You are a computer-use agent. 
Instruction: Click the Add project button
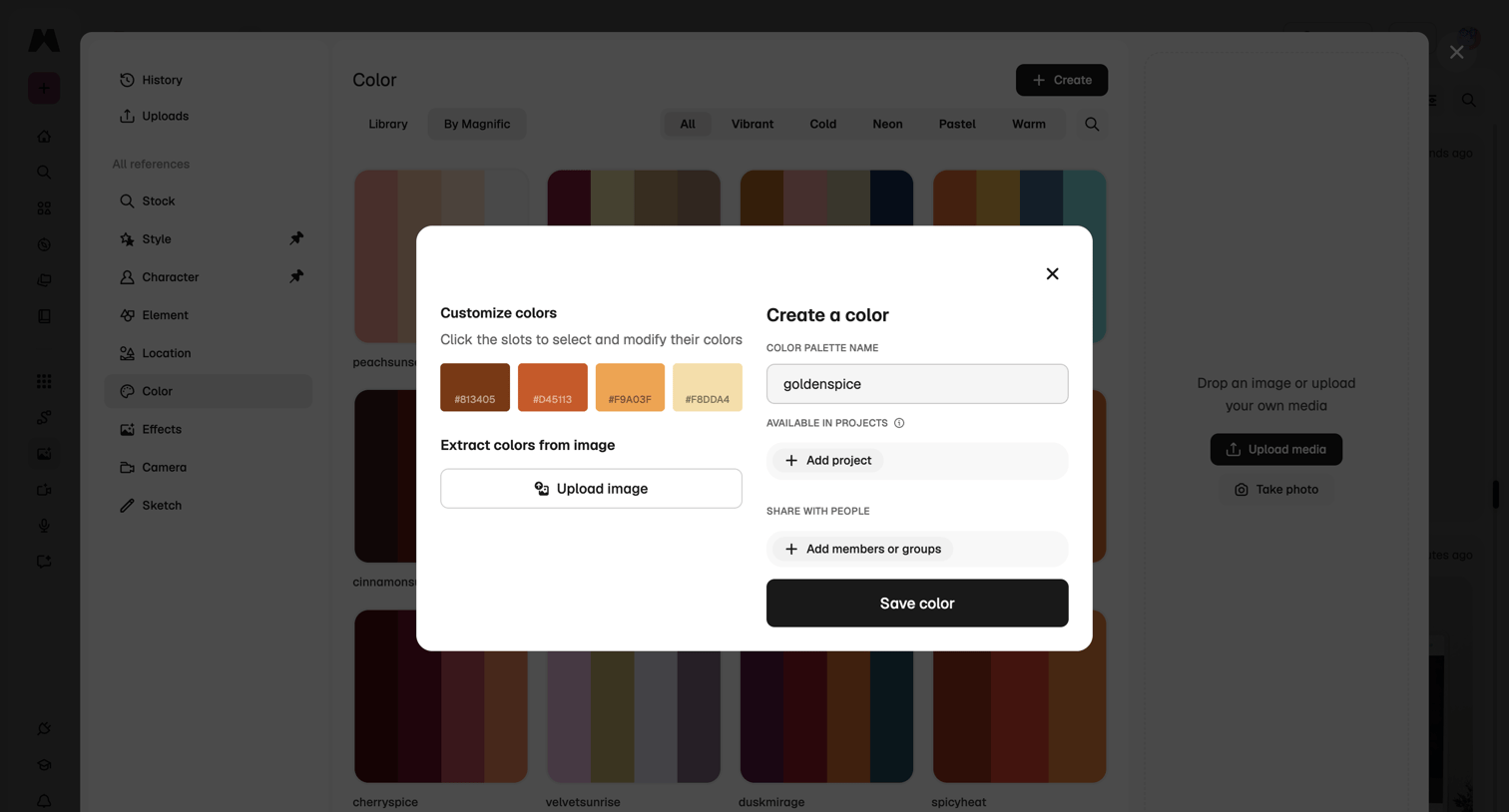click(x=828, y=460)
